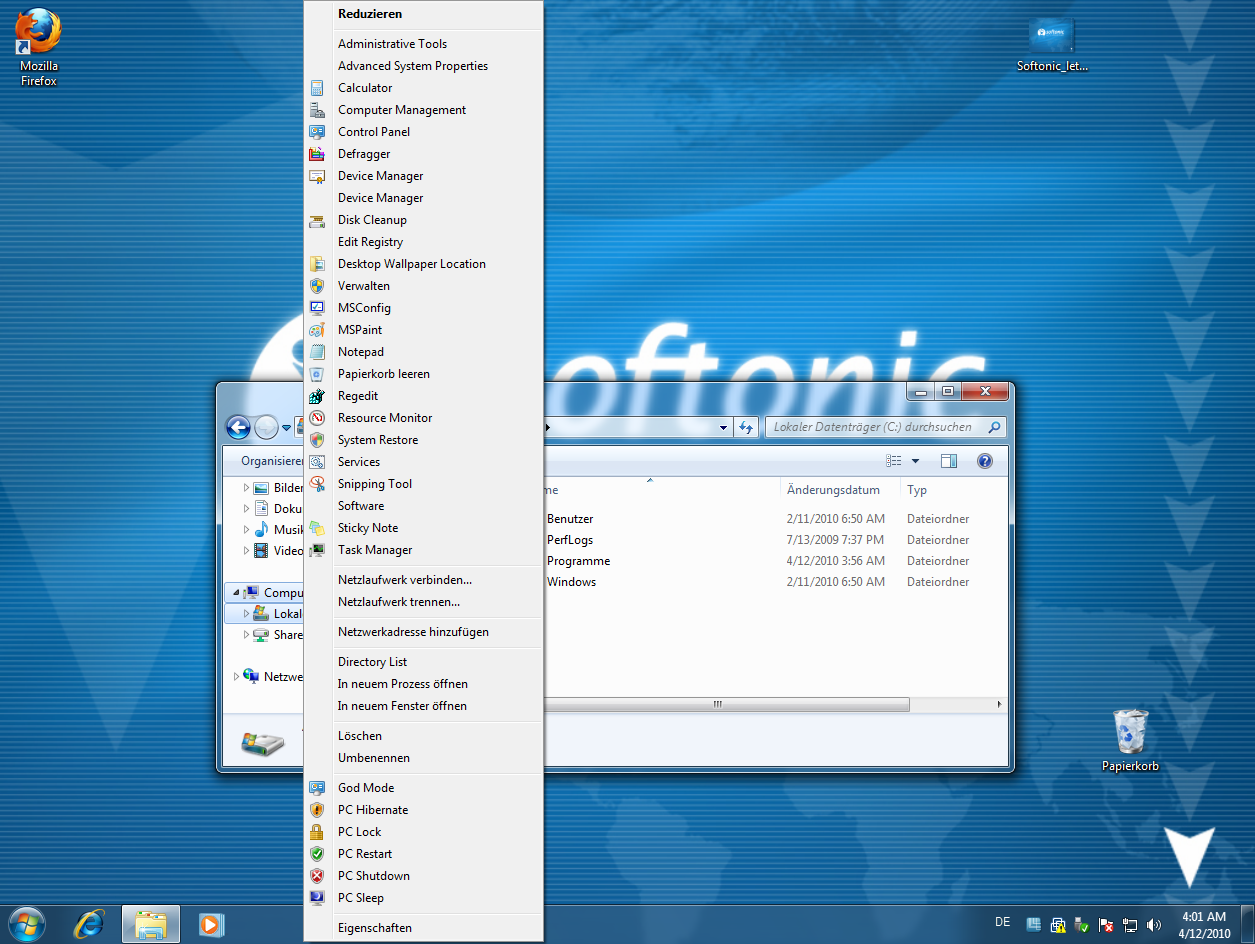This screenshot has height=944, width=1255.
Task: Open the Mozilla Firefox desktop shortcut
Action: 39,45
